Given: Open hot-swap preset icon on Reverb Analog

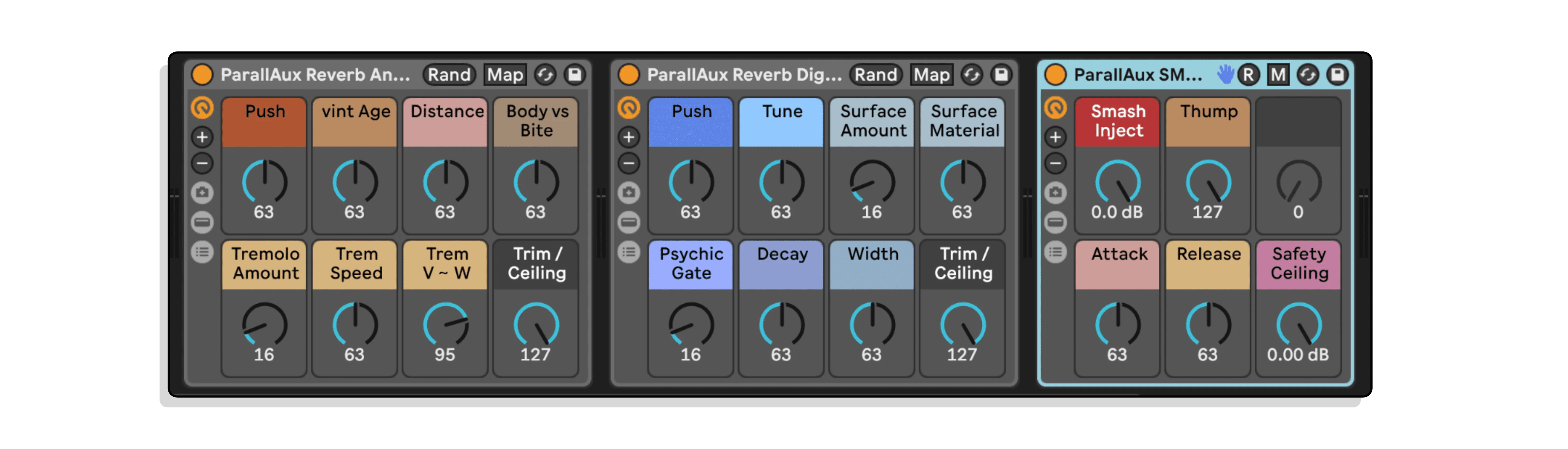Looking at the screenshot, I should pyautogui.click(x=545, y=75).
